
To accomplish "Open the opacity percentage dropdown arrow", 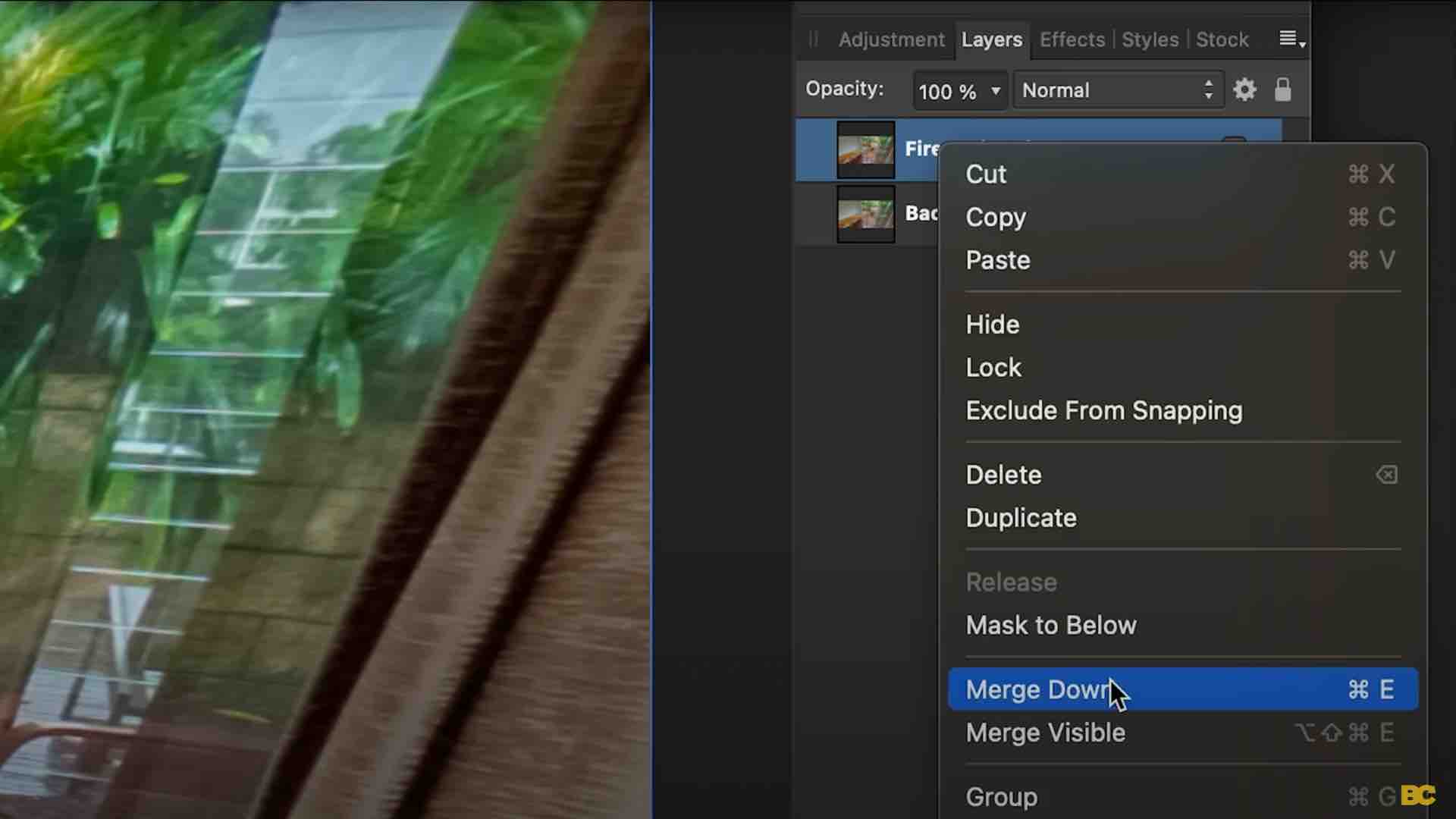I will pos(996,91).
